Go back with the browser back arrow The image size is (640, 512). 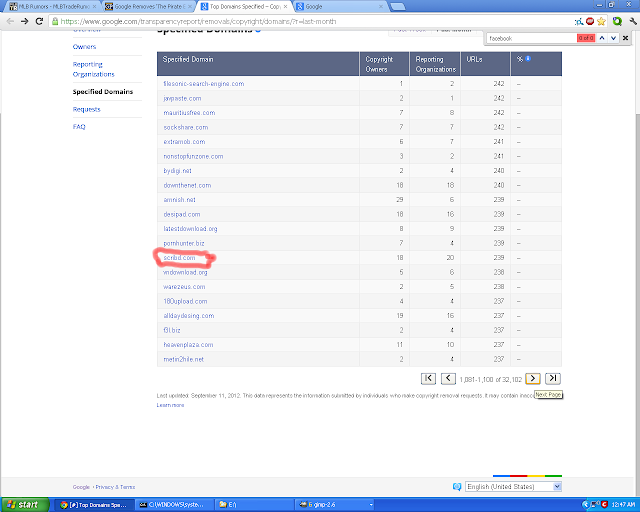click(x=10, y=21)
